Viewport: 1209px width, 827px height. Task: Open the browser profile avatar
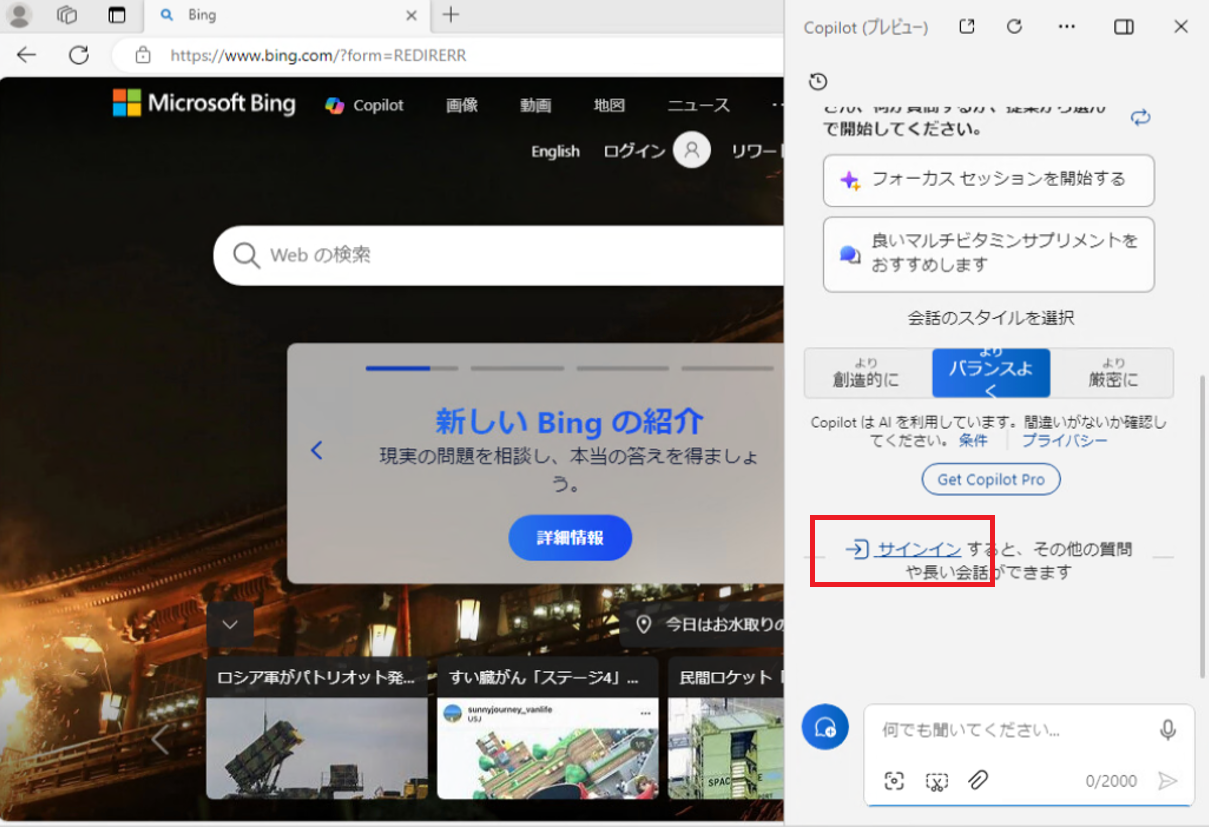[19, 15]
